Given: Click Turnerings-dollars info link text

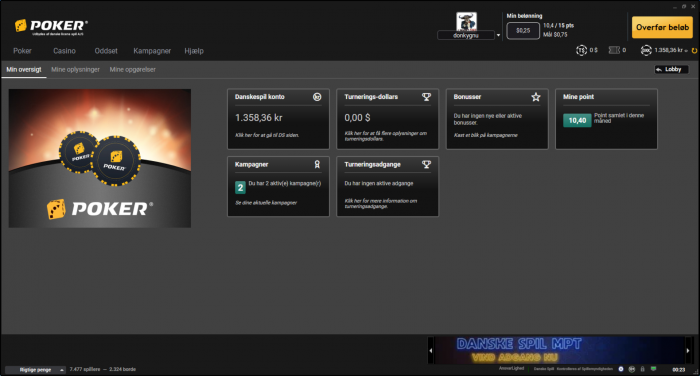Looking at the screenshot, I should (386, 136).
